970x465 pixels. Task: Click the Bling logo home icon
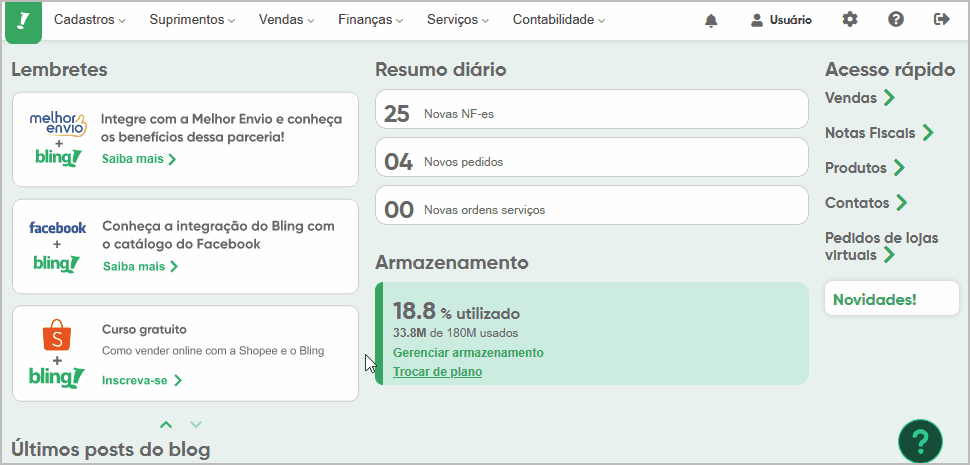[24, 22]
